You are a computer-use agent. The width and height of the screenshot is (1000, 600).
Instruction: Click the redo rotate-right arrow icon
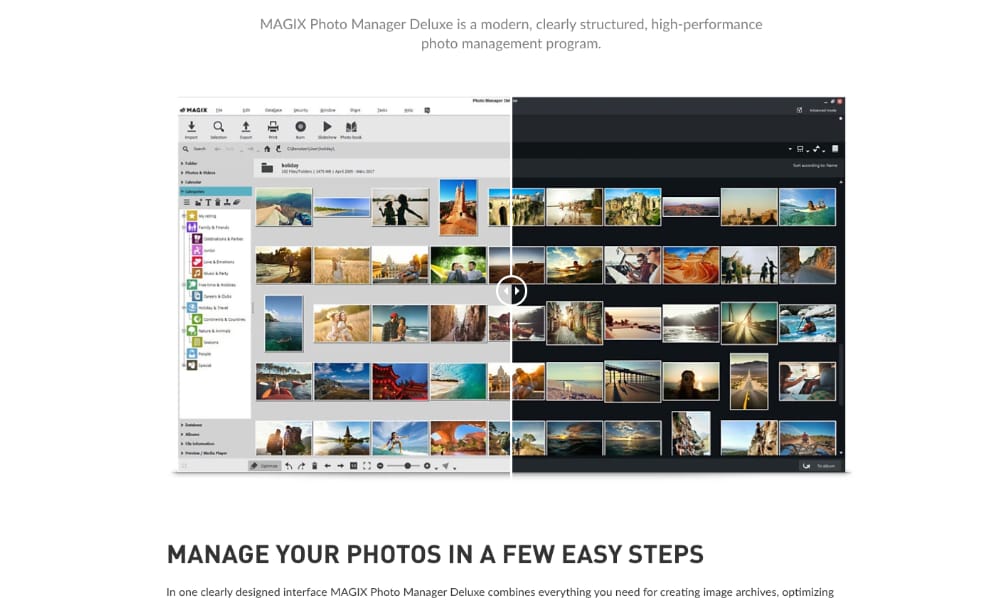(x=301, y=466)
